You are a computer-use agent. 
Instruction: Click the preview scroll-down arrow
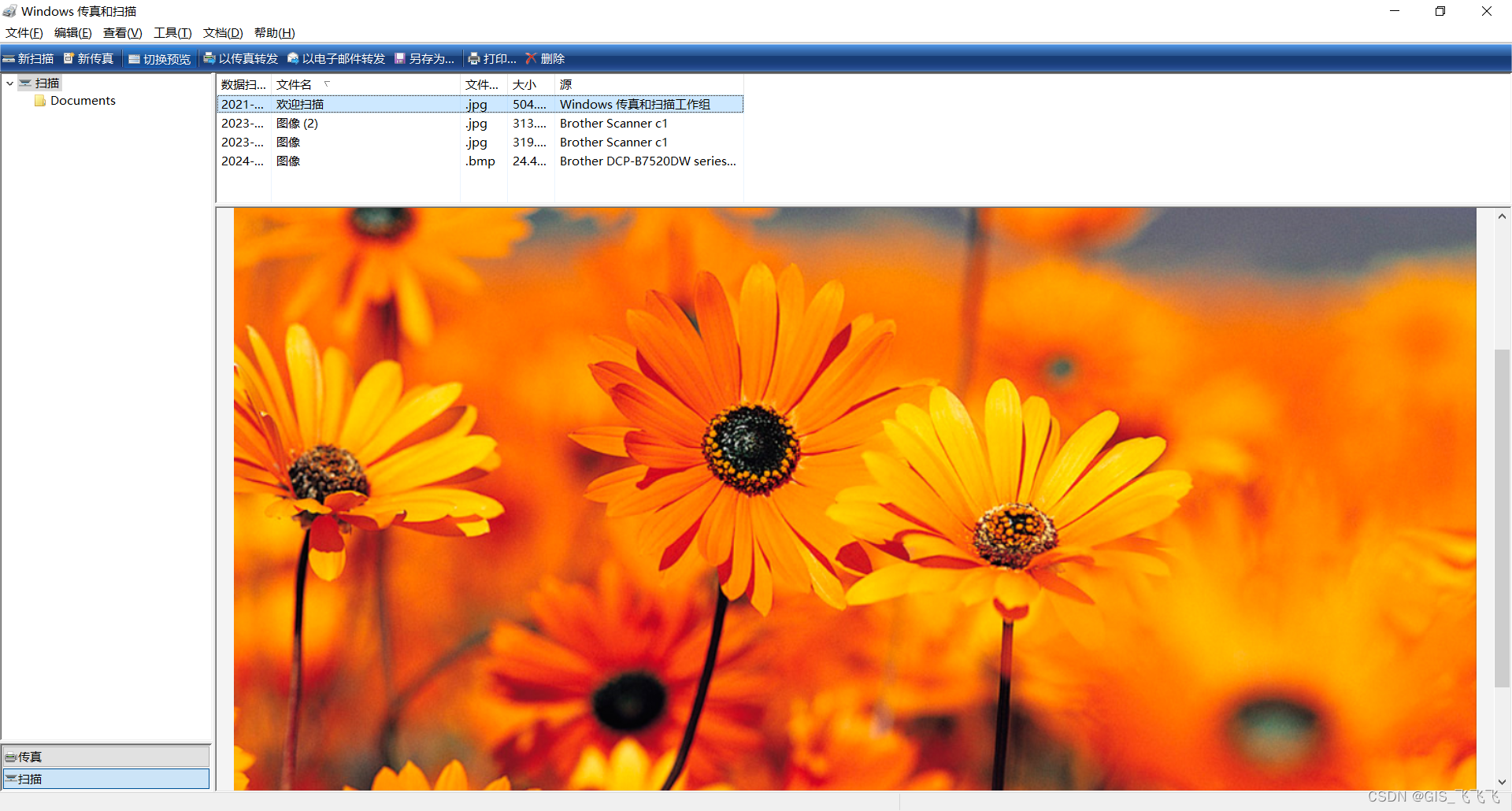click(1502, 782)
